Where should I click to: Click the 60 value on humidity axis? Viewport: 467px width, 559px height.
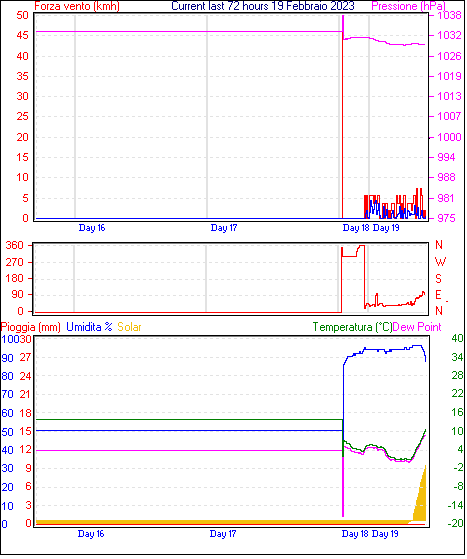coord(7,413)
